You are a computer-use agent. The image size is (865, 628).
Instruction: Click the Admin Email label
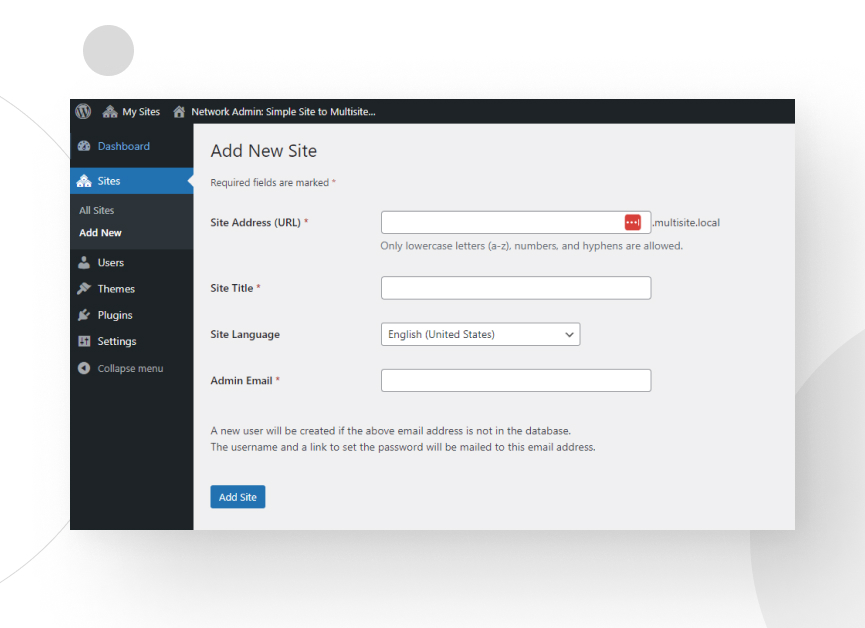[245, 381]
